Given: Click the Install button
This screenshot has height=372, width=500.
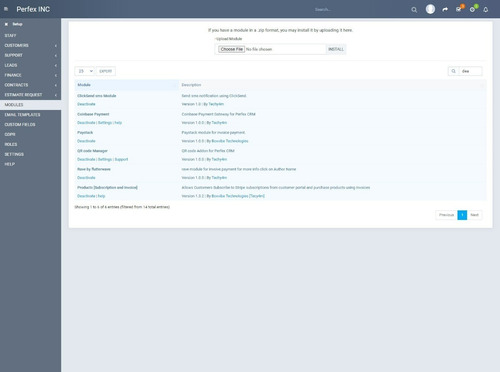Looking at the screenshot, I should click(336, 49).
